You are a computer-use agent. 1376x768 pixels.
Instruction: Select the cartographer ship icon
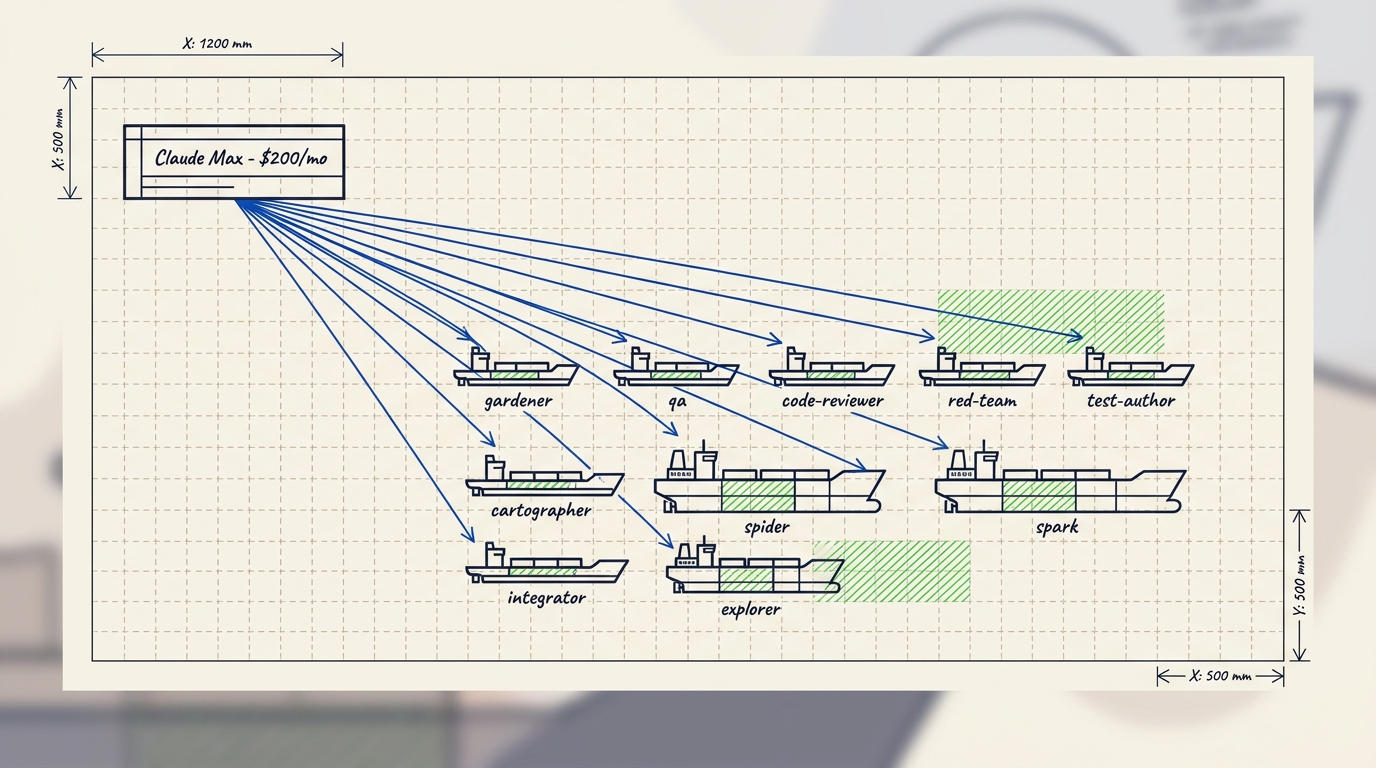tap(544, 477)
